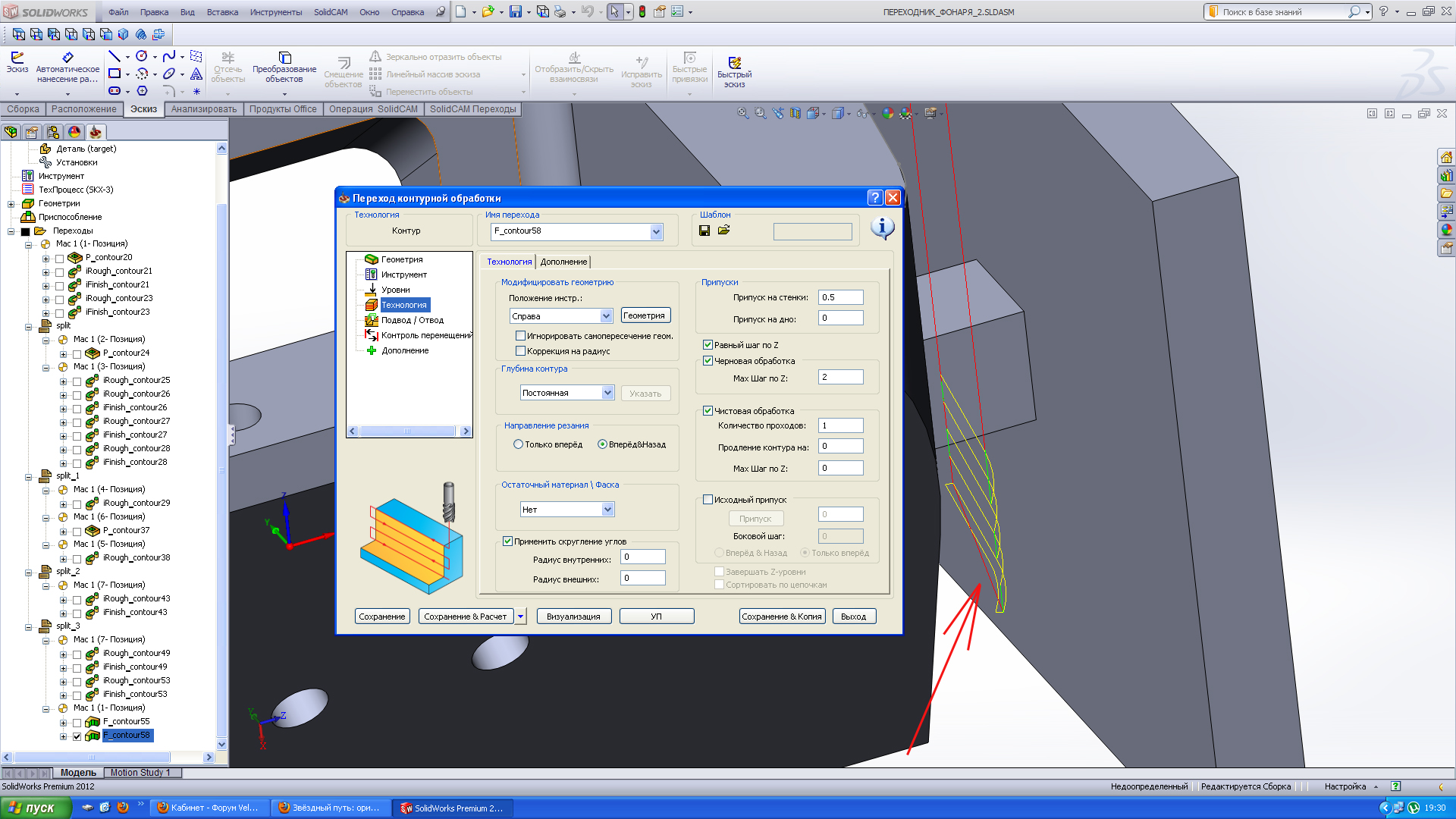
Task: Click the save template floppy icon
Action: tap(704, 231)
